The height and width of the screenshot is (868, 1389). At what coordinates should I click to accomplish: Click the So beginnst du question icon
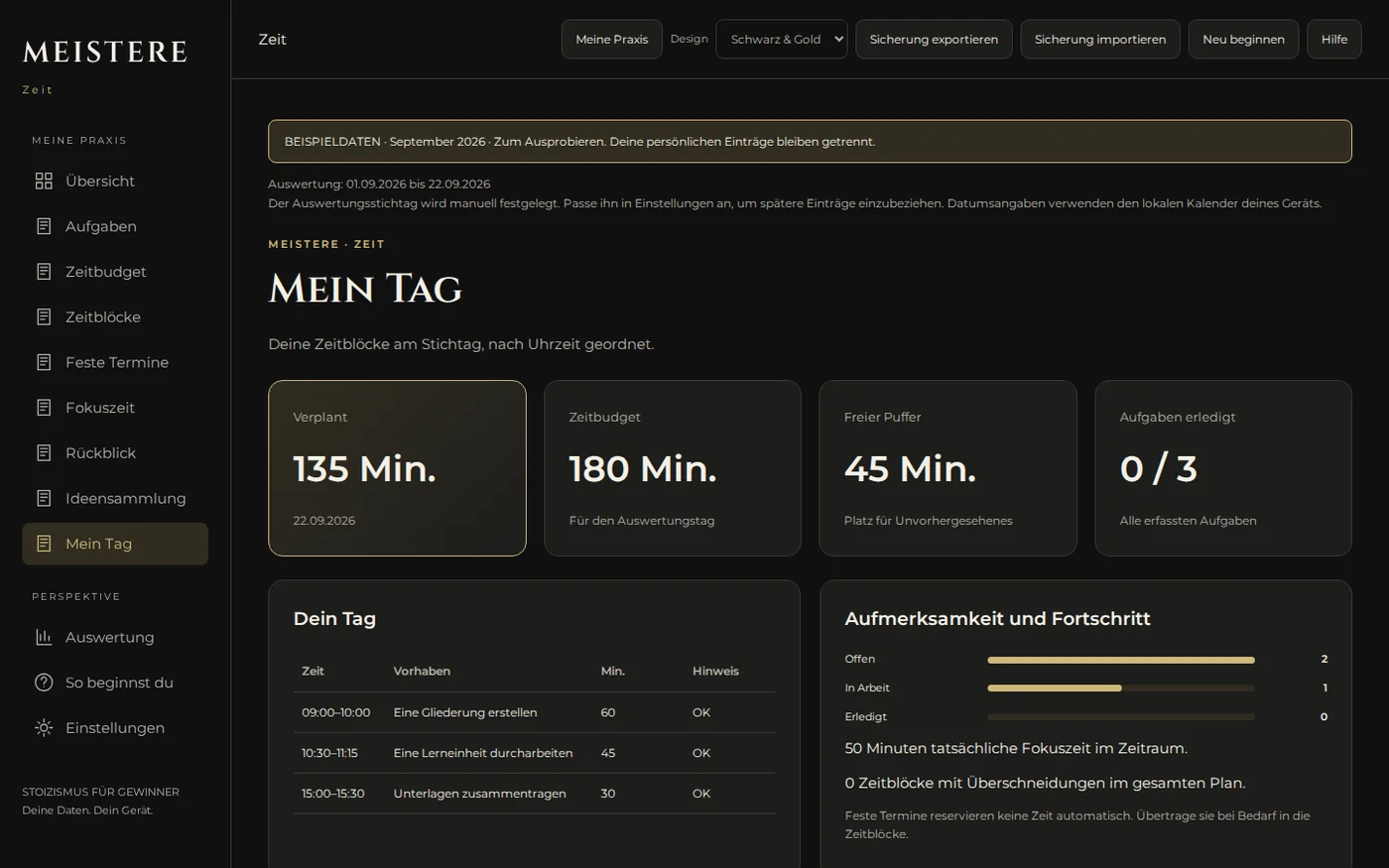pos(44,682)
